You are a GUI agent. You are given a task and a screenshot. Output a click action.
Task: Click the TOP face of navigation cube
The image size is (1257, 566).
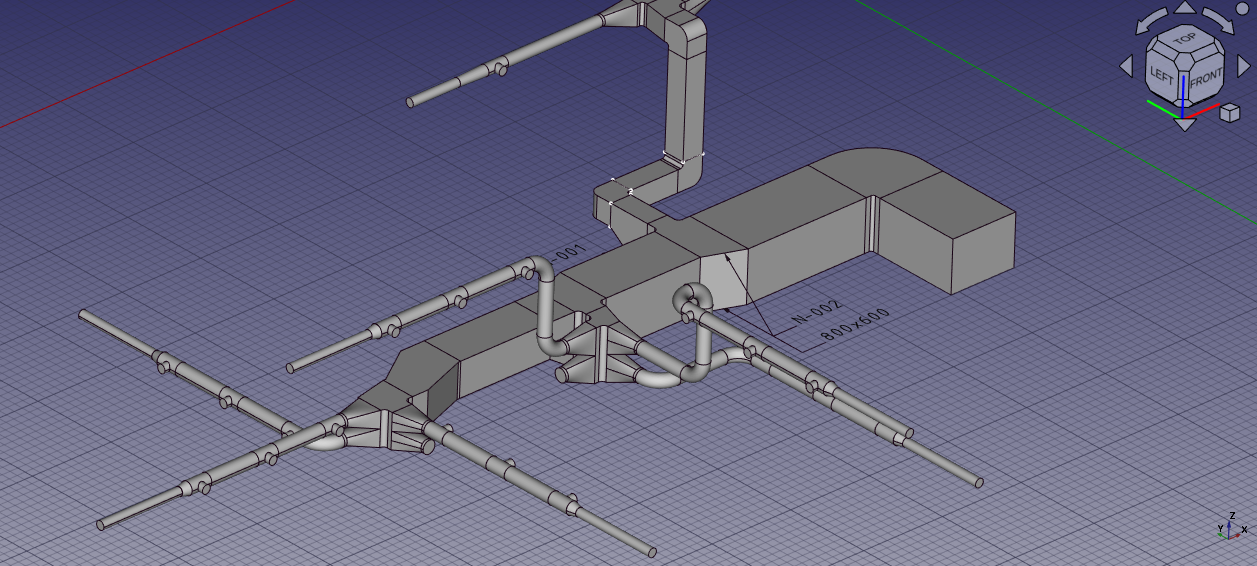(x=1185, y=40)
